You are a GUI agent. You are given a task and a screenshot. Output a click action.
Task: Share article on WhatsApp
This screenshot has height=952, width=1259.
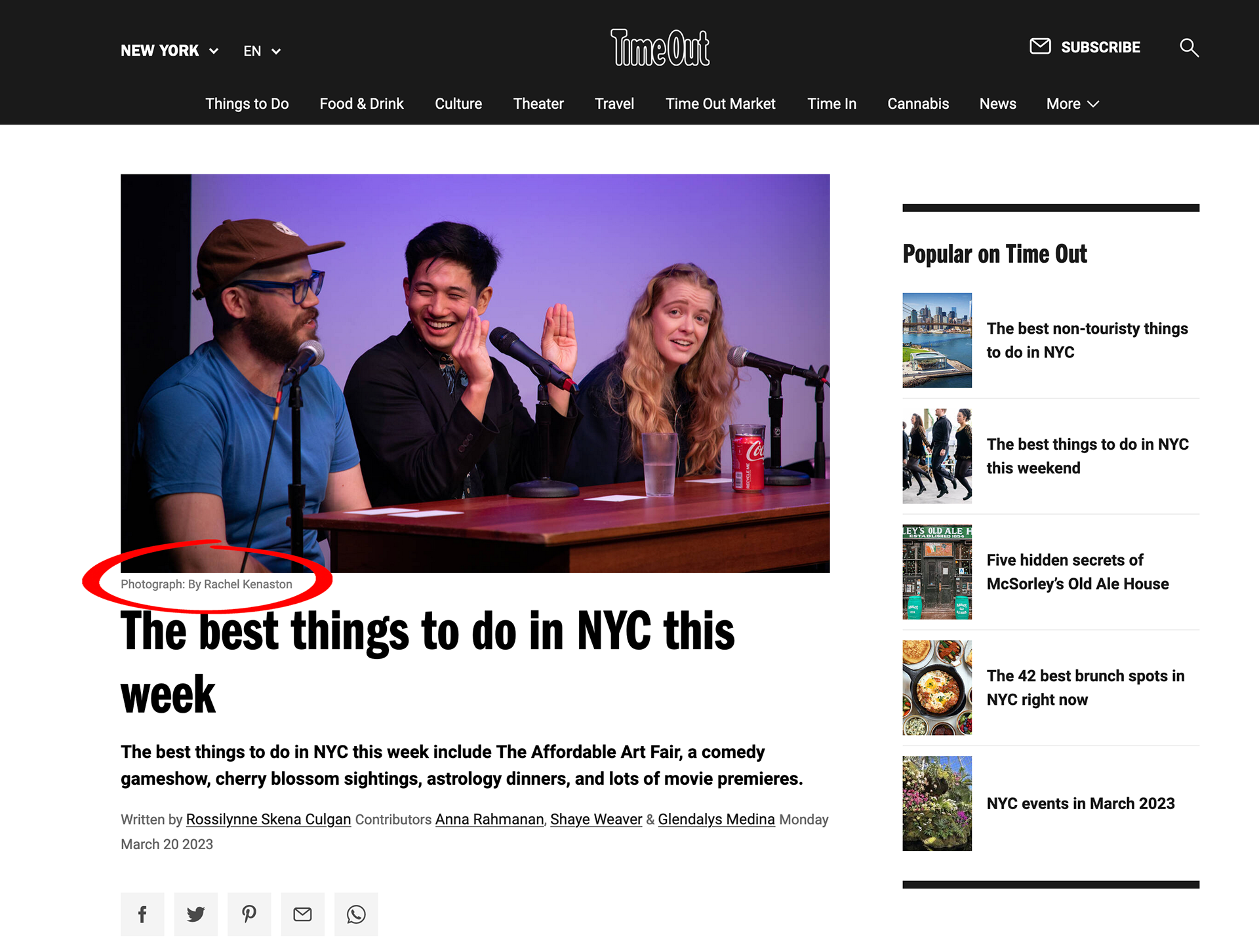[x=356, y=914]
